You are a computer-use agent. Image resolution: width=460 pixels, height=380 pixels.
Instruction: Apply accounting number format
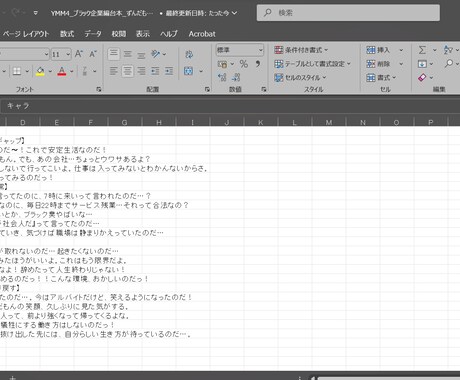click(x=222, y=64)
